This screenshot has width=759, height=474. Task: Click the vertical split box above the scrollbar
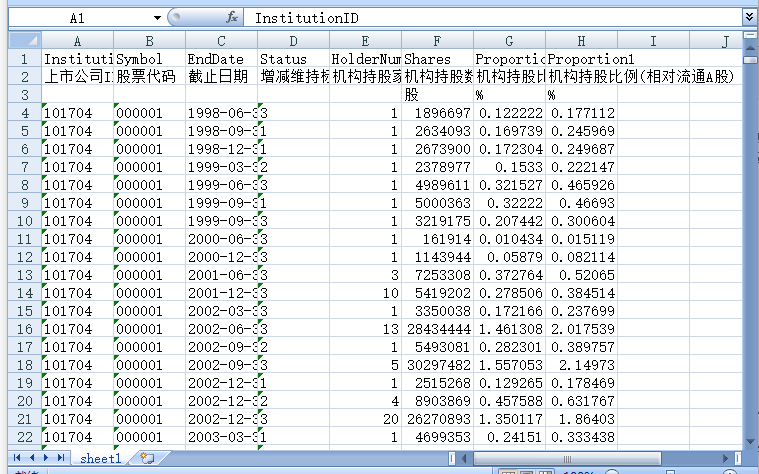pos(750,35)
